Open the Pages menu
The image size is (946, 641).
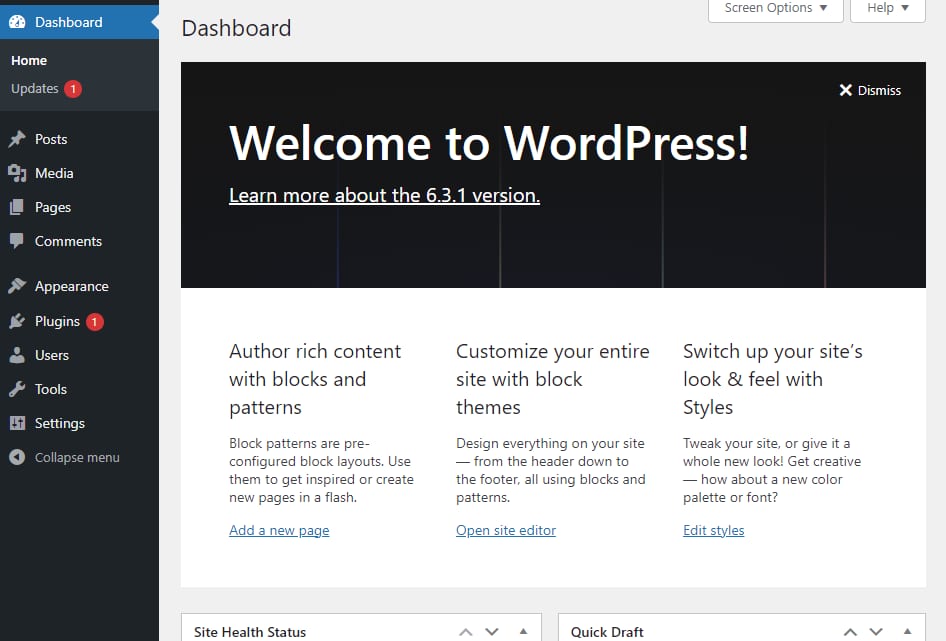[x=79, y=207]
